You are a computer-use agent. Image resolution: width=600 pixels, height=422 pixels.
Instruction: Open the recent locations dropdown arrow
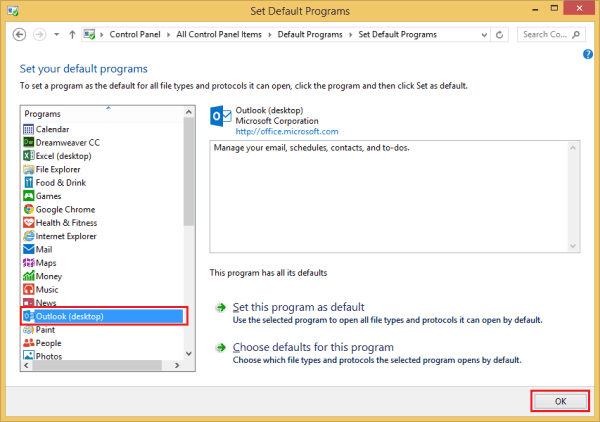click(x=56, y=34)
